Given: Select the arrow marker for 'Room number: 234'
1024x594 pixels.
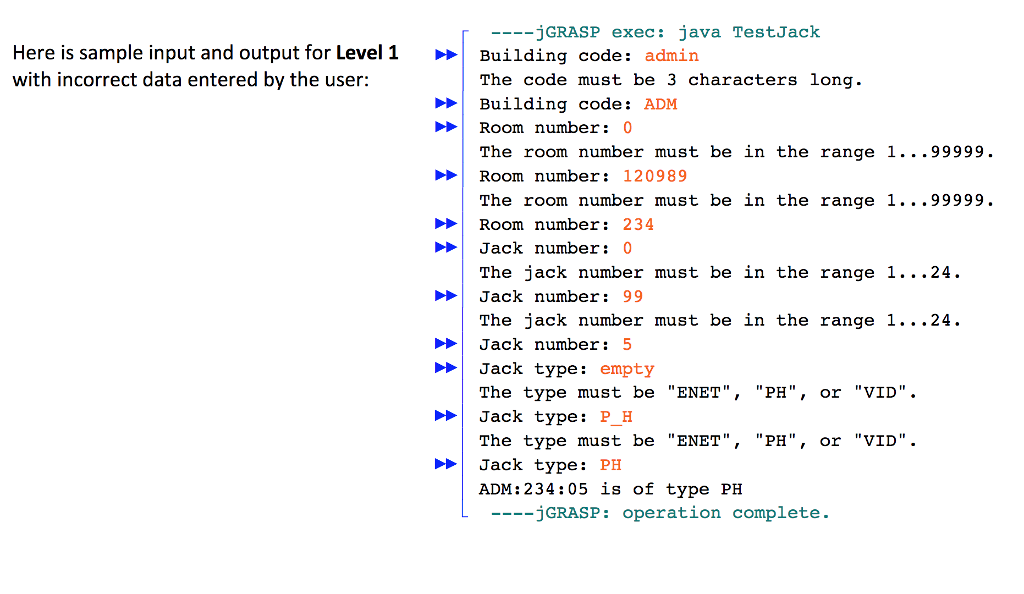Looking at the screenshot, I should [445, 224].
